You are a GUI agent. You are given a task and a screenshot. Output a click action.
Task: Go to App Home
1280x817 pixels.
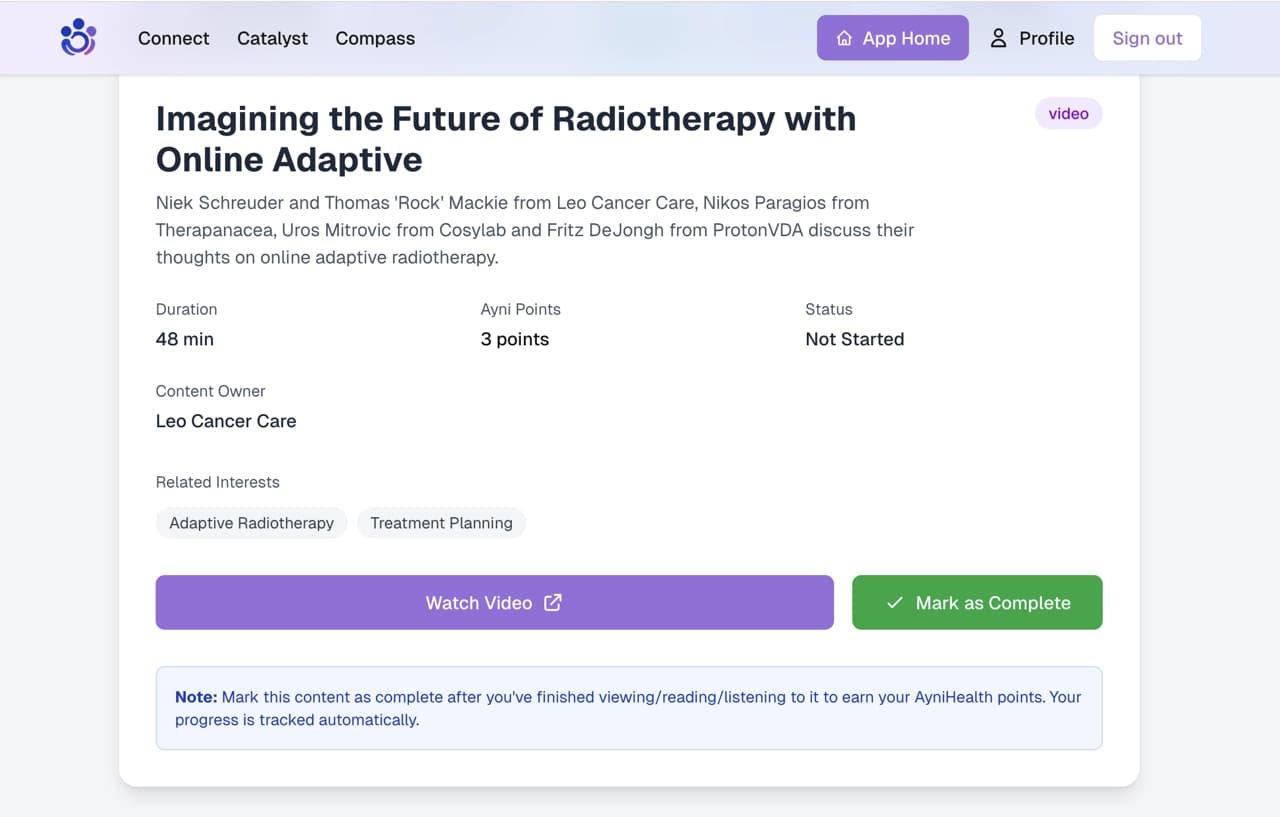(x=893, y=37)
